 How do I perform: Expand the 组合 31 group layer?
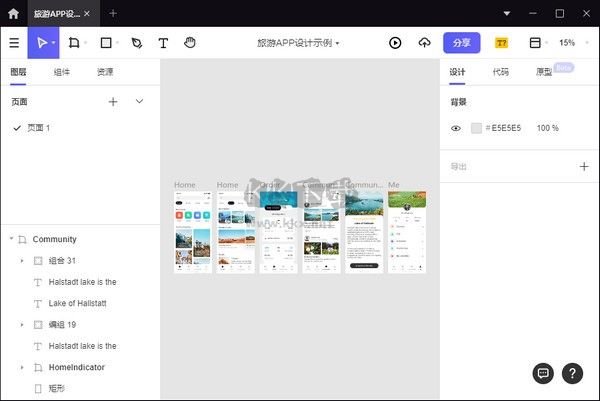click(22, 261)
